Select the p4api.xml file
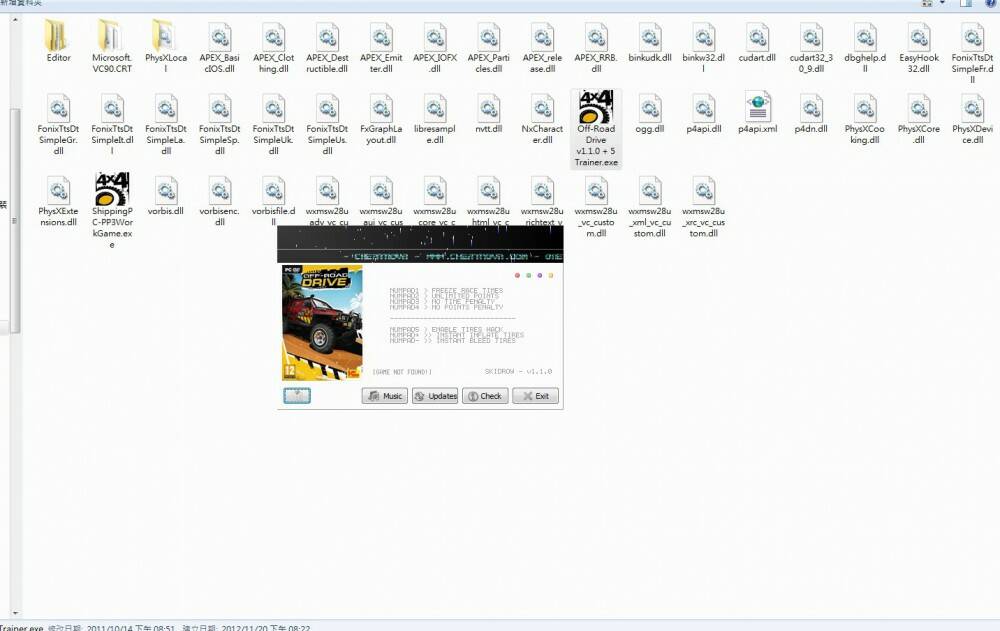The width and height of the screenshot is (1000, 631). (x=757, y=113)
